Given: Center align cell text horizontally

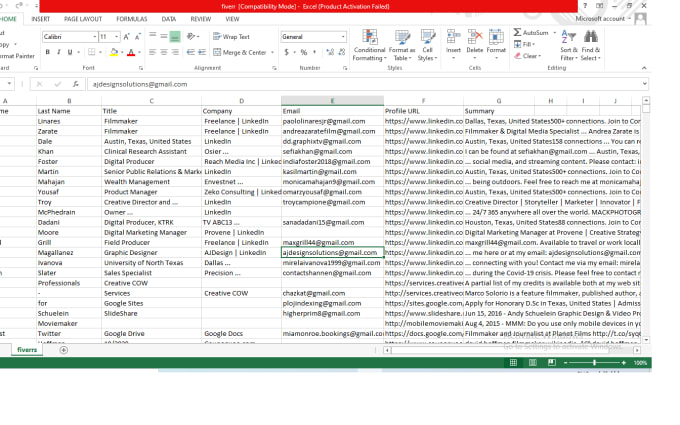Looking at the screenshot, I should tap(163, 52).
